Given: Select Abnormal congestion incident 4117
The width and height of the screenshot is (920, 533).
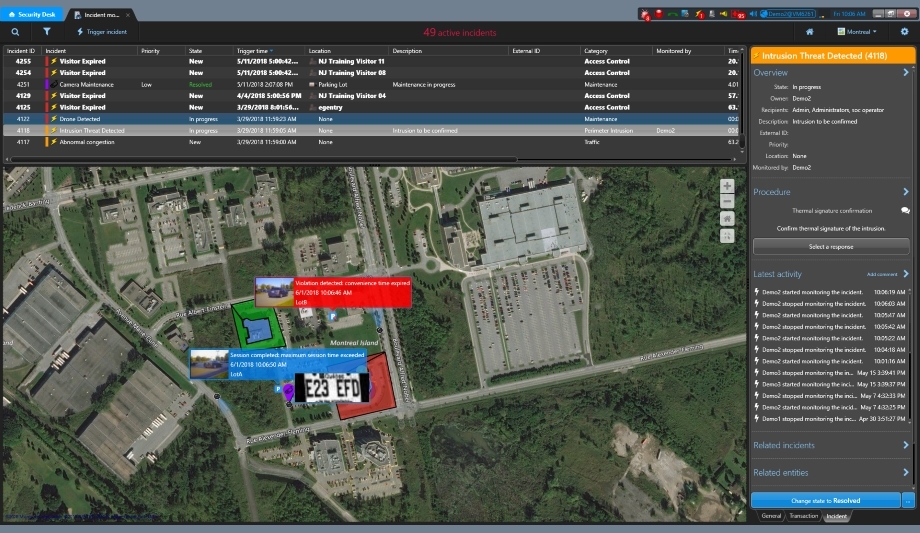Looking at the screenshot, I should tap(372, 142).
